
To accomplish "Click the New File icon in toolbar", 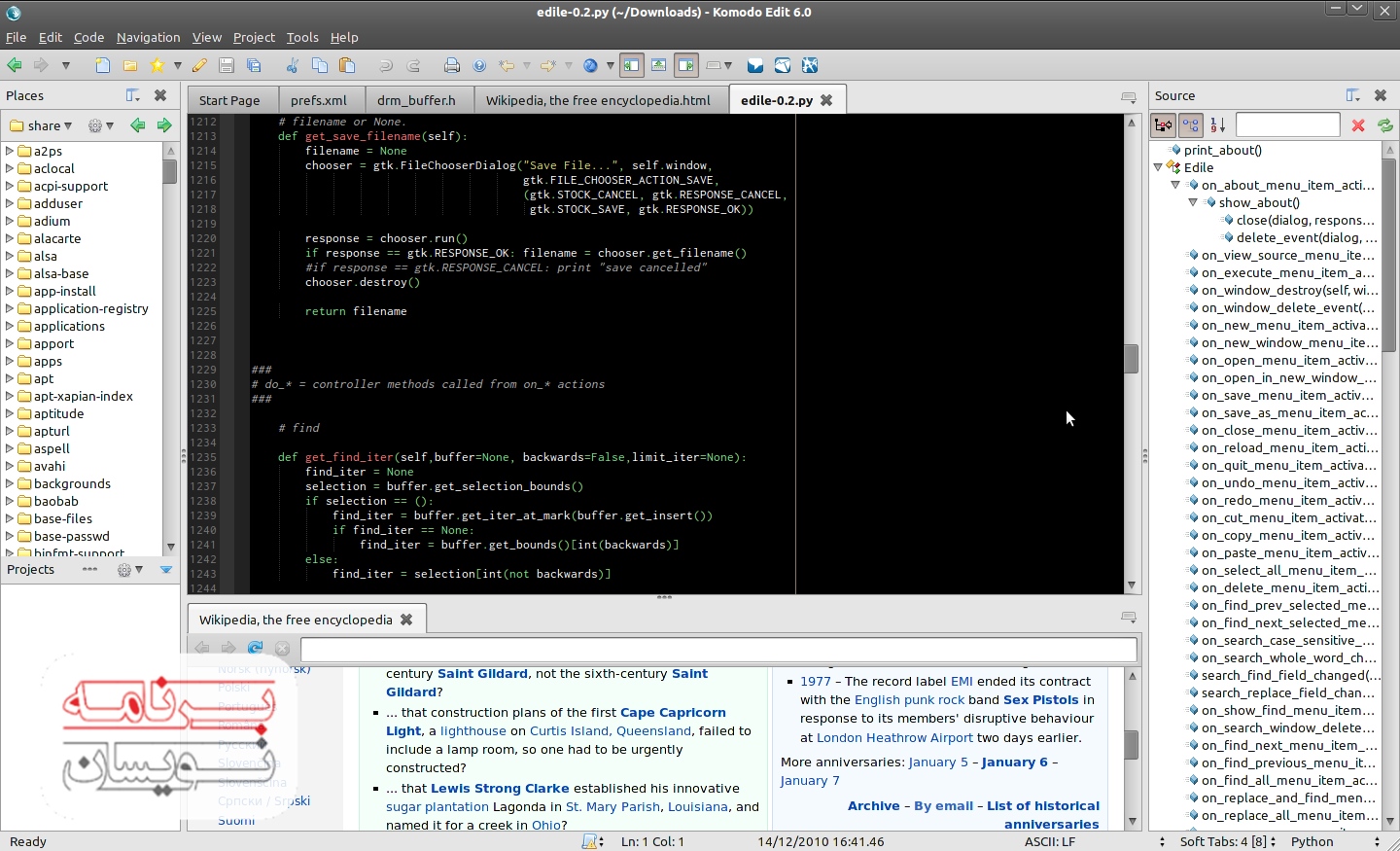I will coord(103,65).
